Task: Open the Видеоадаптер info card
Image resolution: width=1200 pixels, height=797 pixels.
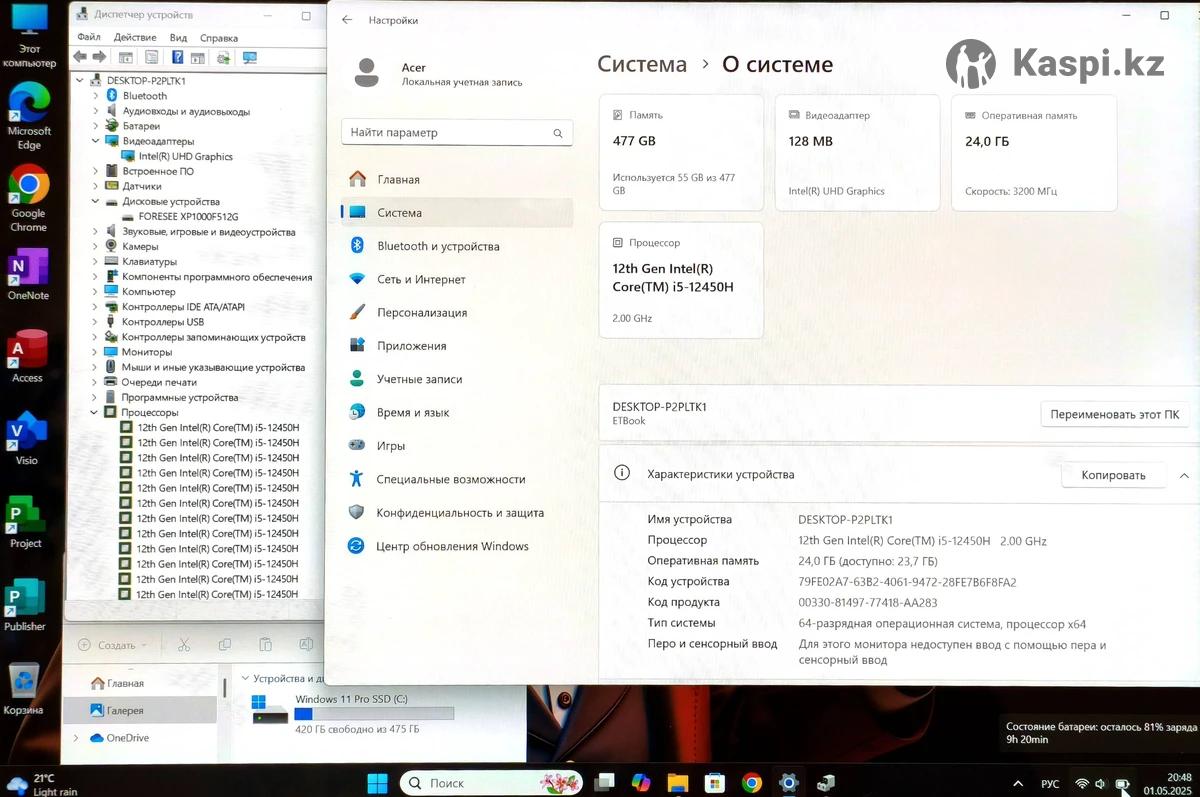Action: point(857,153)
